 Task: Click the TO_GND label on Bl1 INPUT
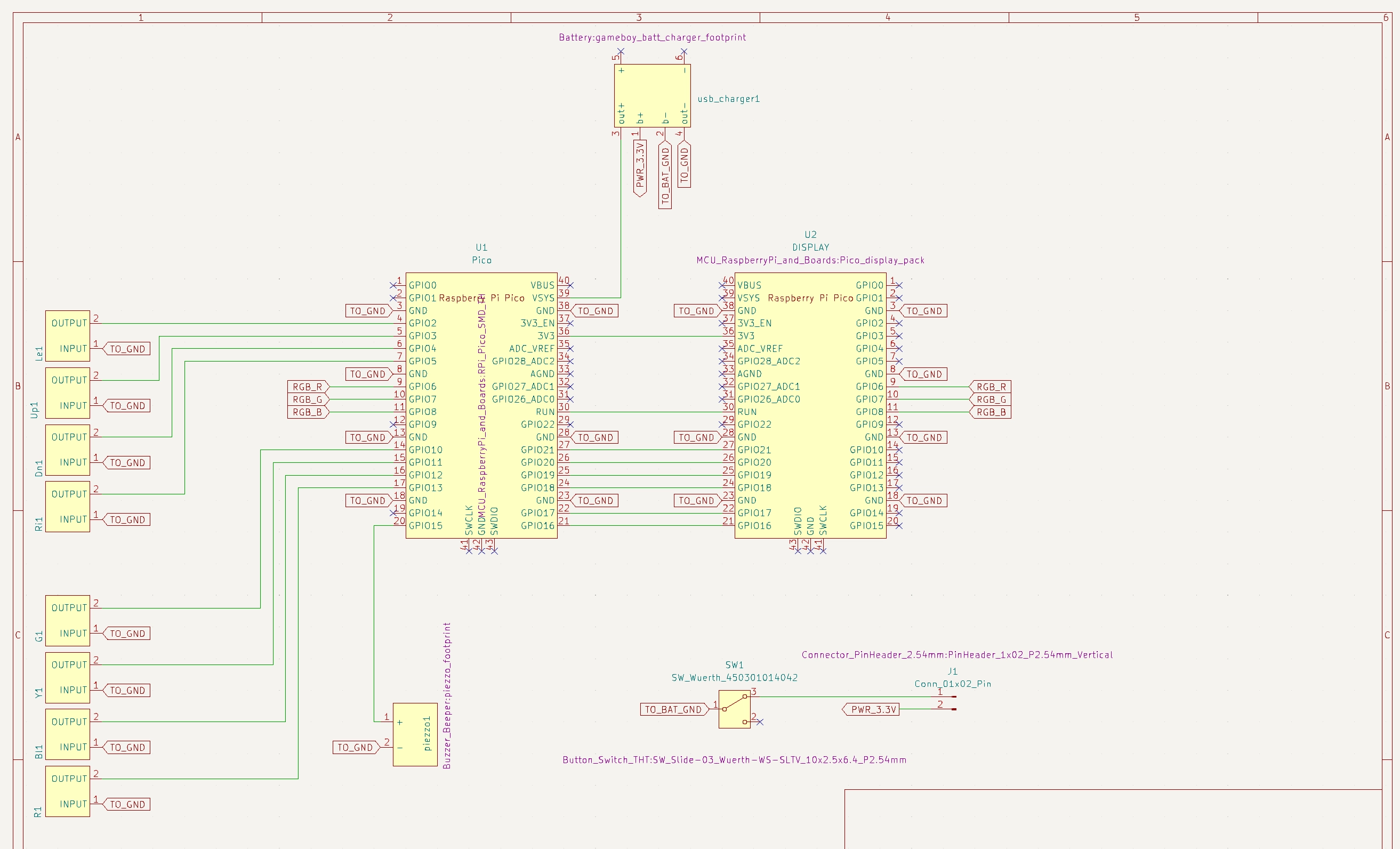(127, 747)
